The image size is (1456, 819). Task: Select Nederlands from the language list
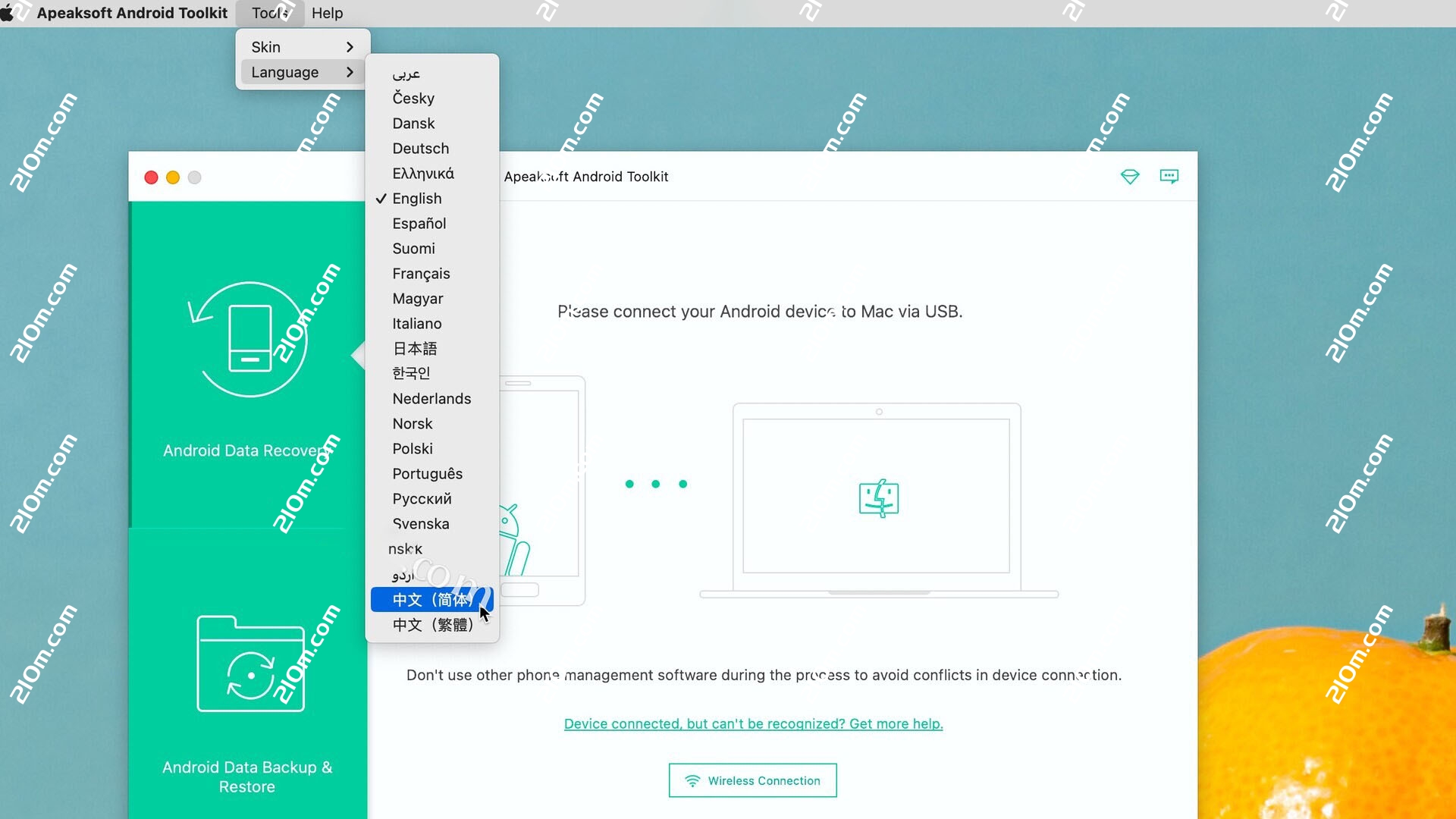431,398
